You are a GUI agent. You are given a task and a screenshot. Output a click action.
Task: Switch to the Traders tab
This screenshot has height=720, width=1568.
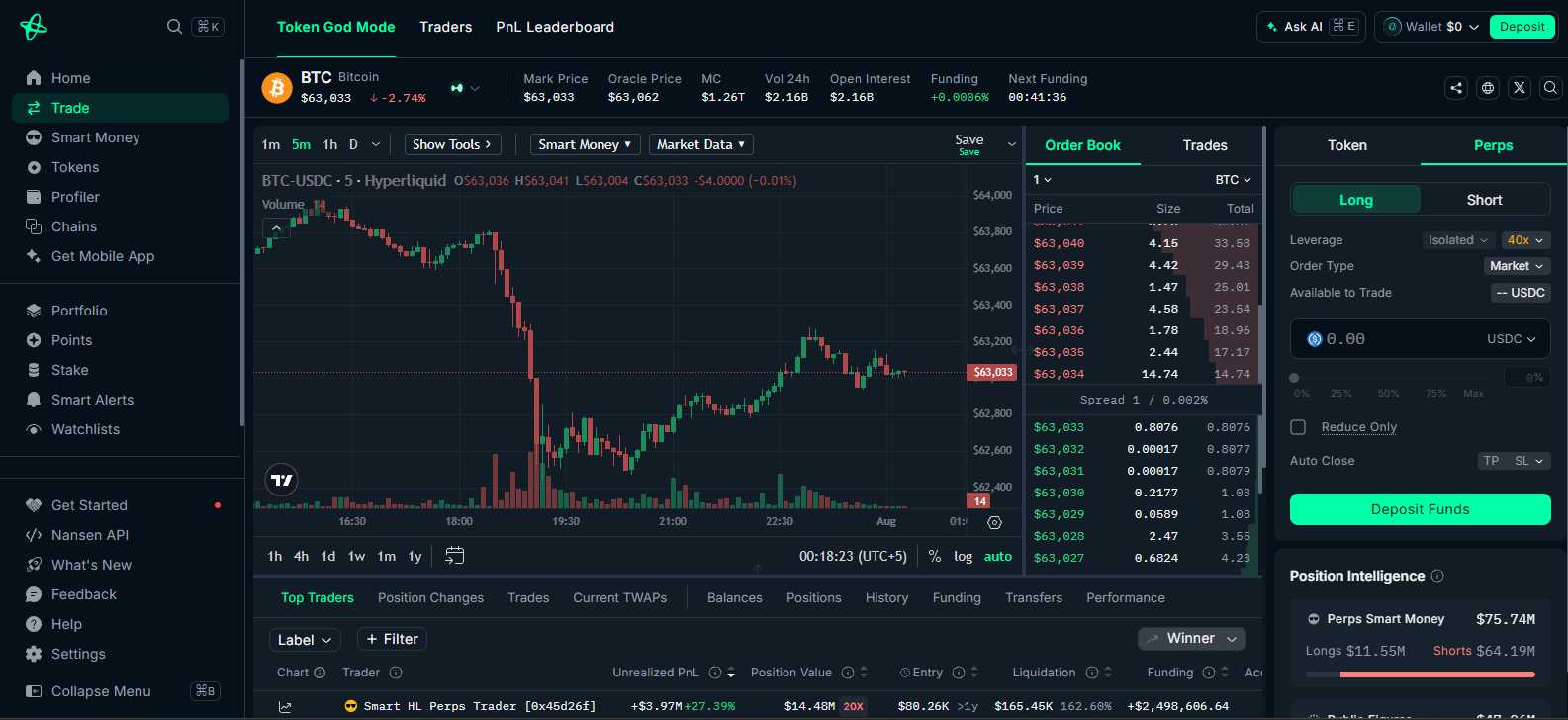point(445,27)
